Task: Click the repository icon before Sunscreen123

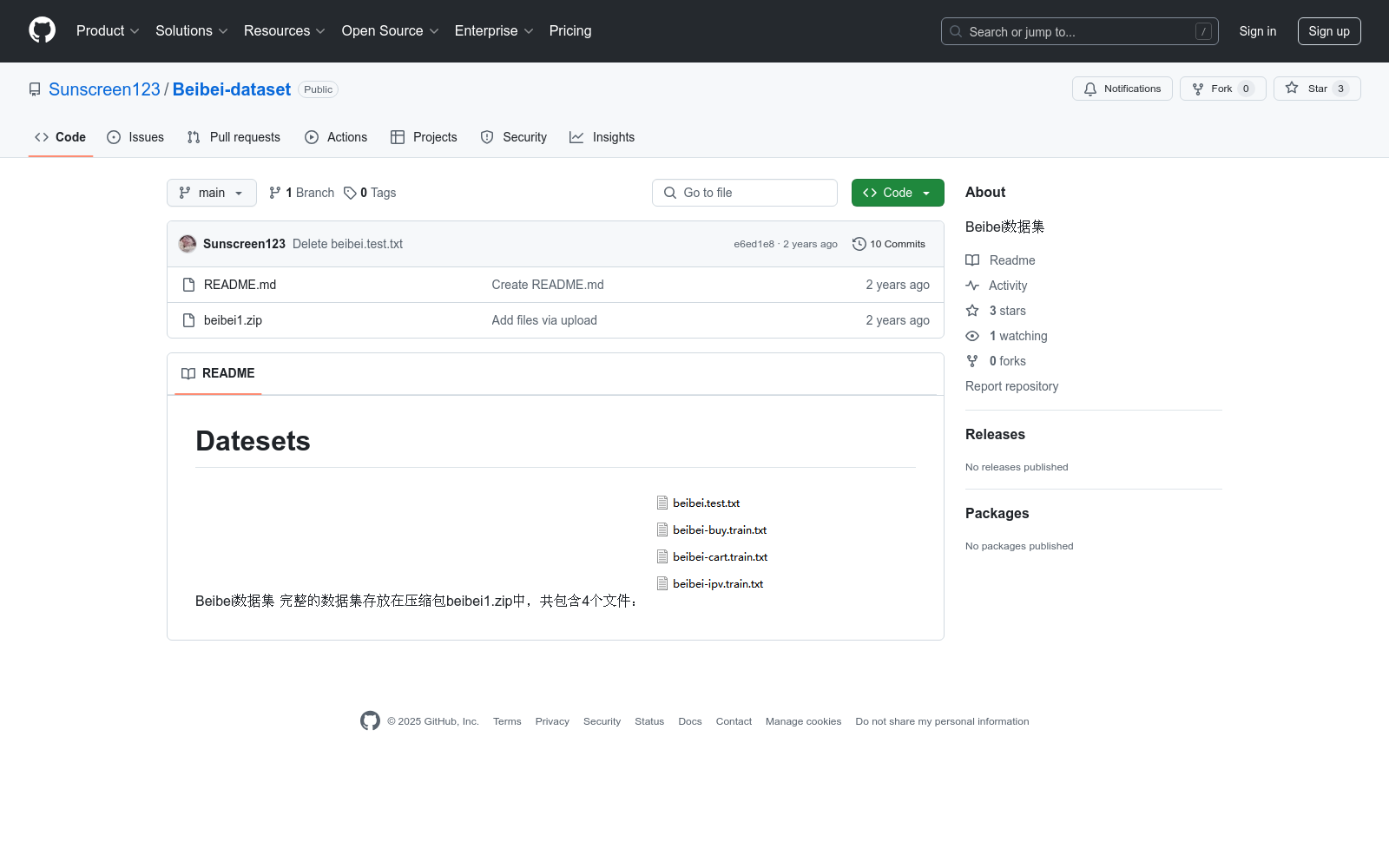Action: coord(35,89)
